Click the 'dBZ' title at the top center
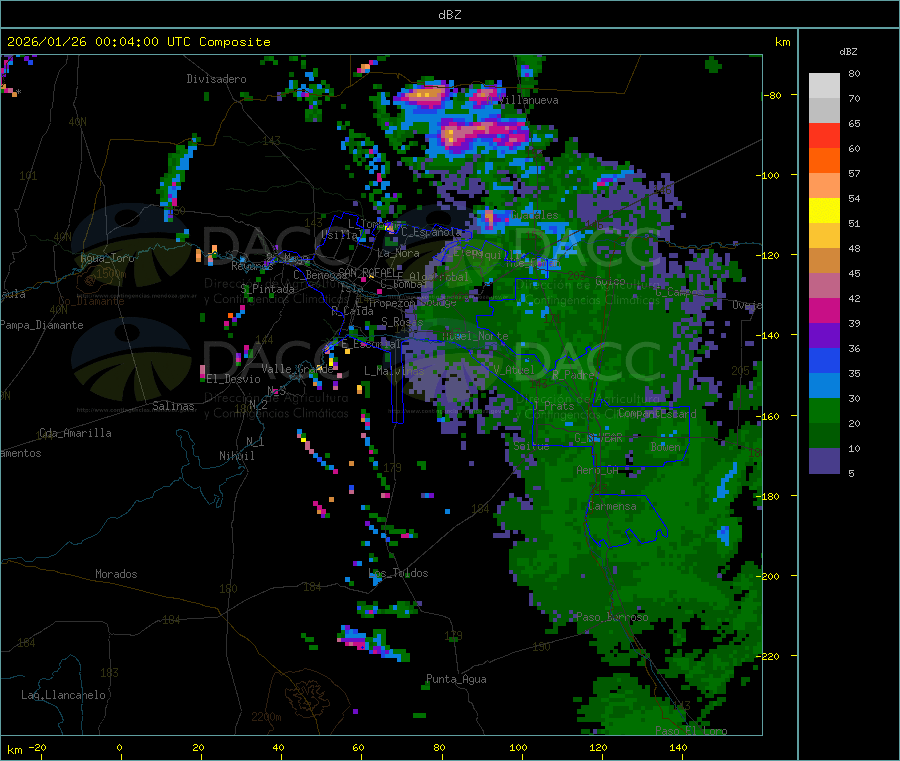900x761 pixels. click(449, 15)
